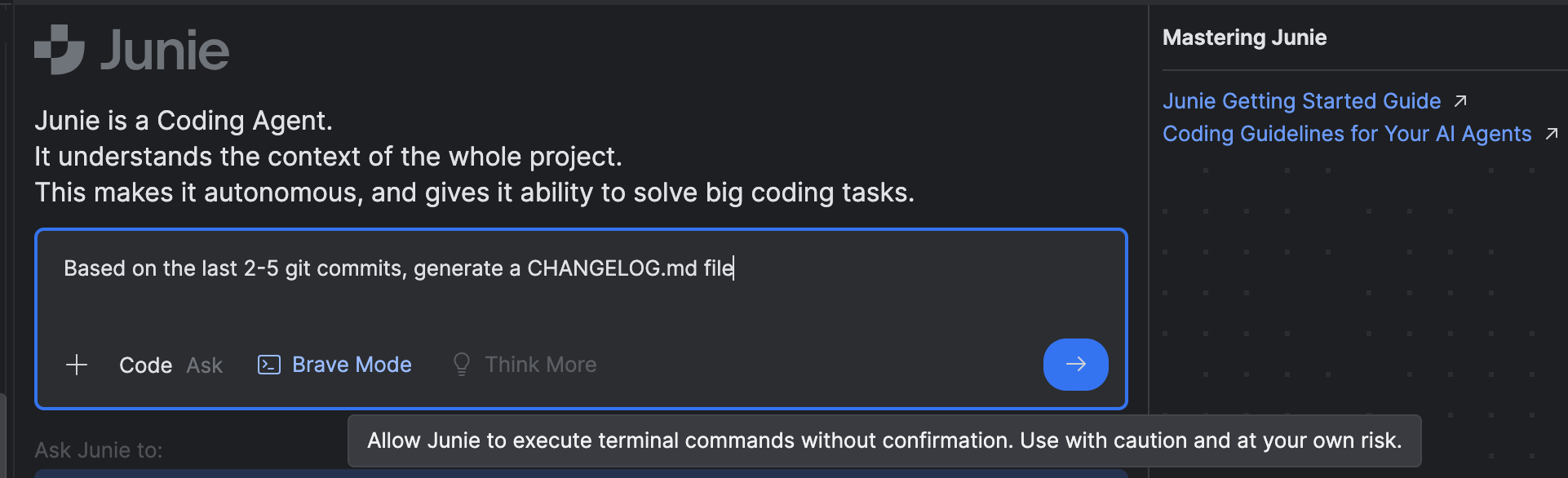1568x478 pixels.
Task: Click the "Ask Junie to:" label
Action: pos(98,450)
